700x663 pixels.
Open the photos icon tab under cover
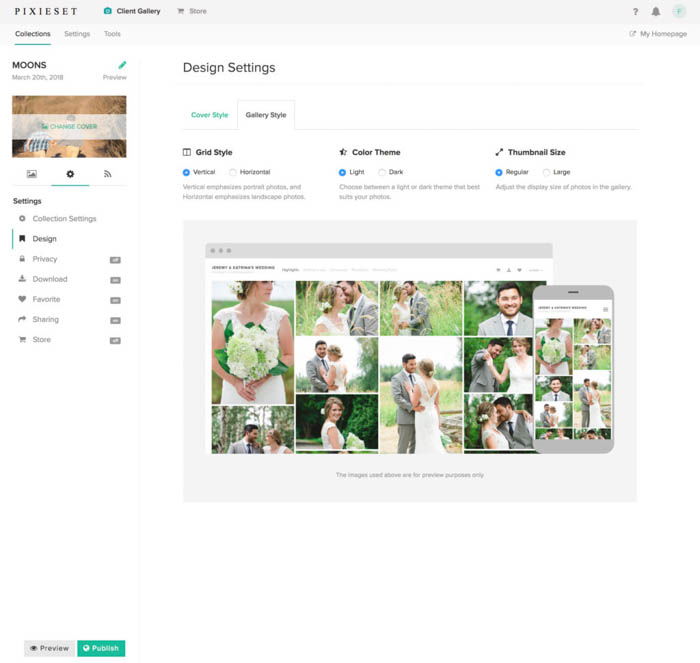(32, 174)
